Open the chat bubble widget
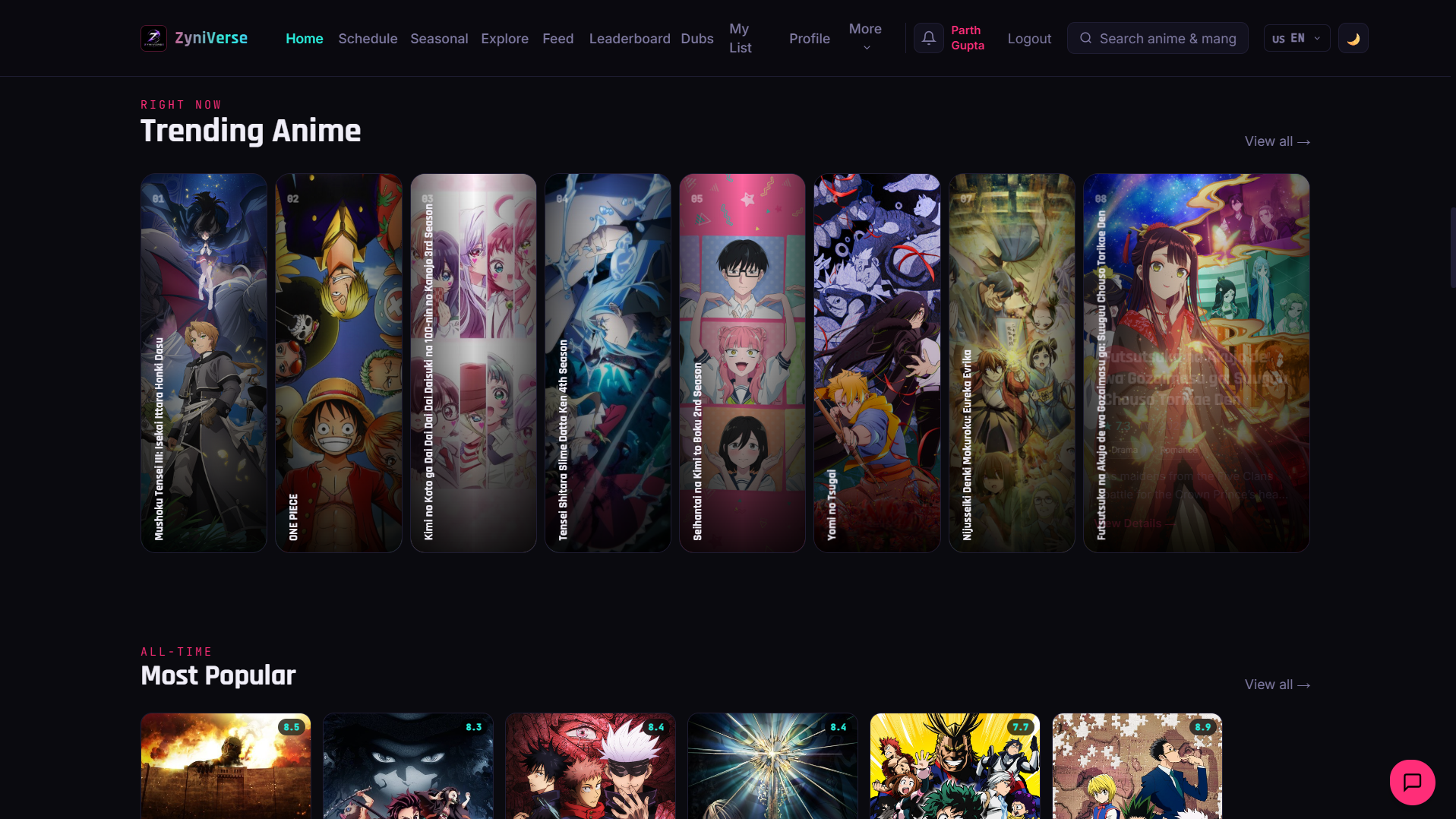1456x819 pixels. coord(1412,782)
